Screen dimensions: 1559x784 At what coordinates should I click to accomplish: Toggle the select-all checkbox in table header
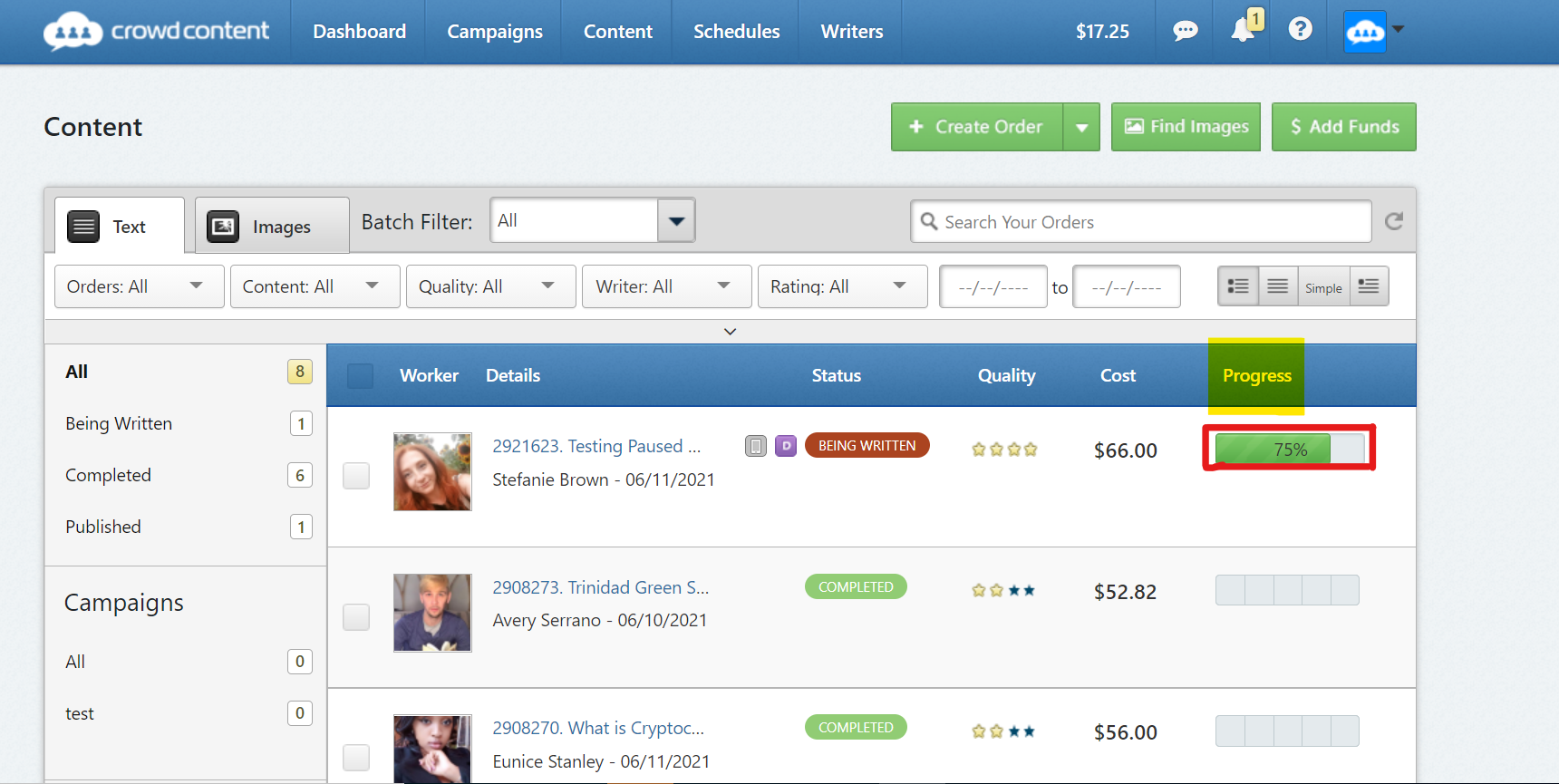(360, 376)
